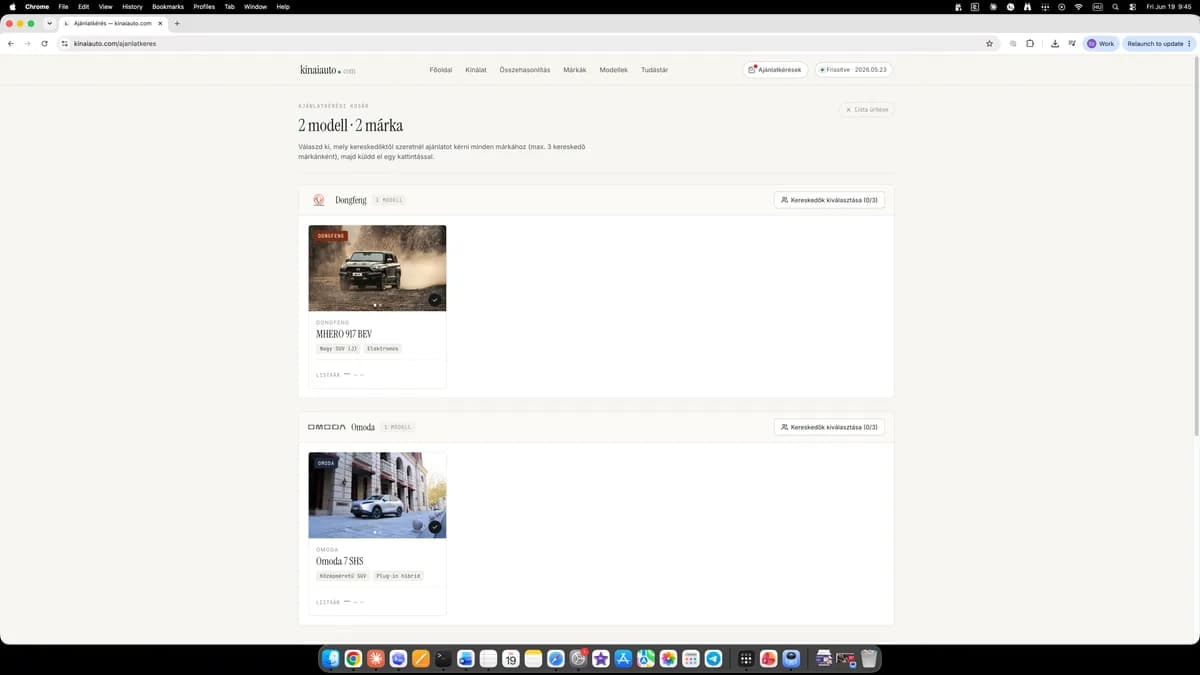
Task: Select the Ajánlatkérés — kinaiauto.com tab
Action: (x=113, y=23)
